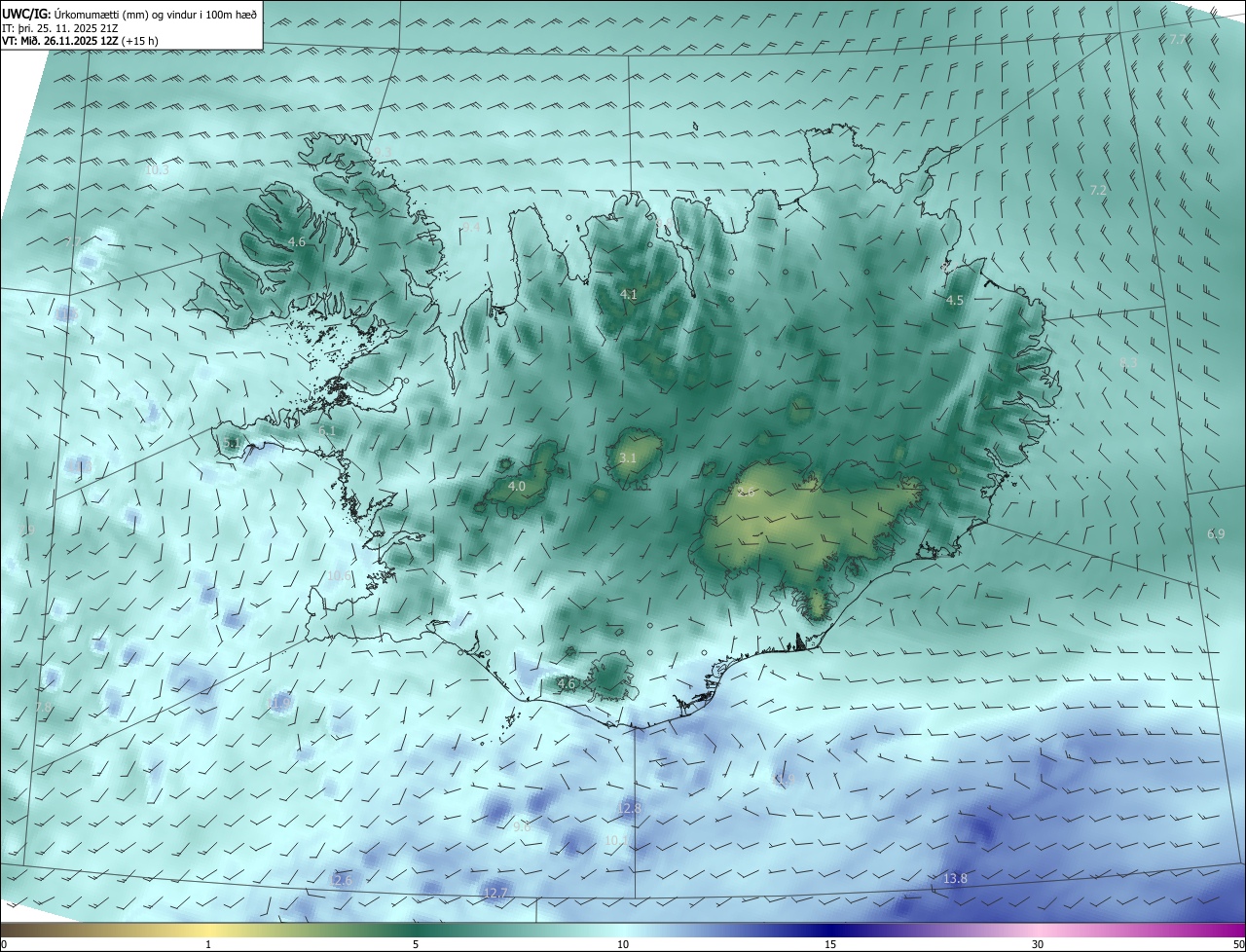Click the 7.8 value label
Viewport: 1246px width, 952px height.
coord(43,707)
